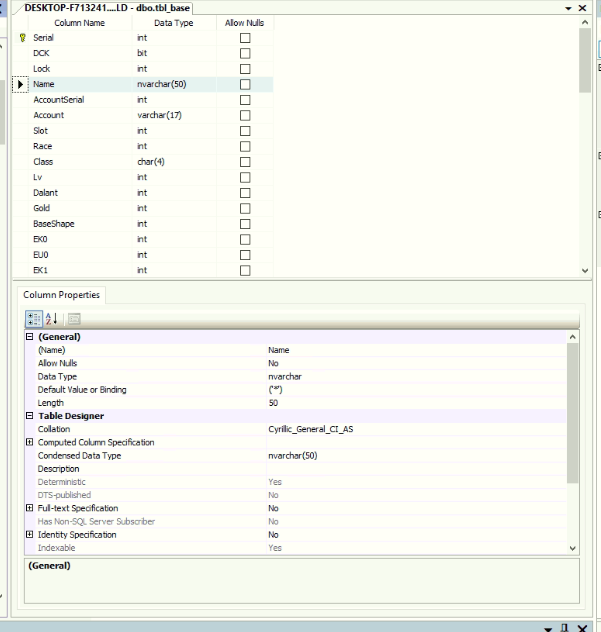Close the dbo.tbl_base designer document

pyautogui.click(x=584, y=7)
